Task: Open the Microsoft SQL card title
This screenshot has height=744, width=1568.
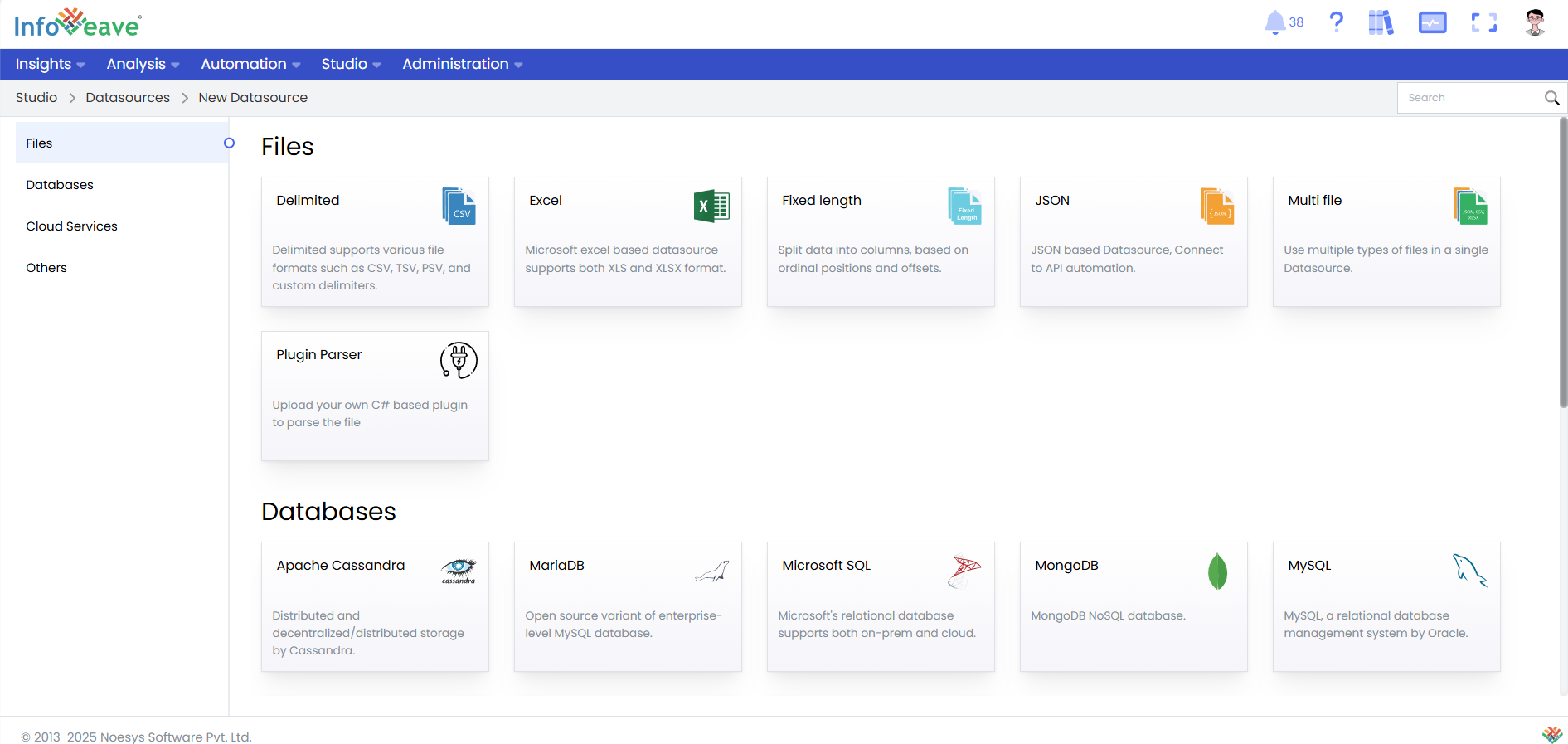Action: coord(827,565)
